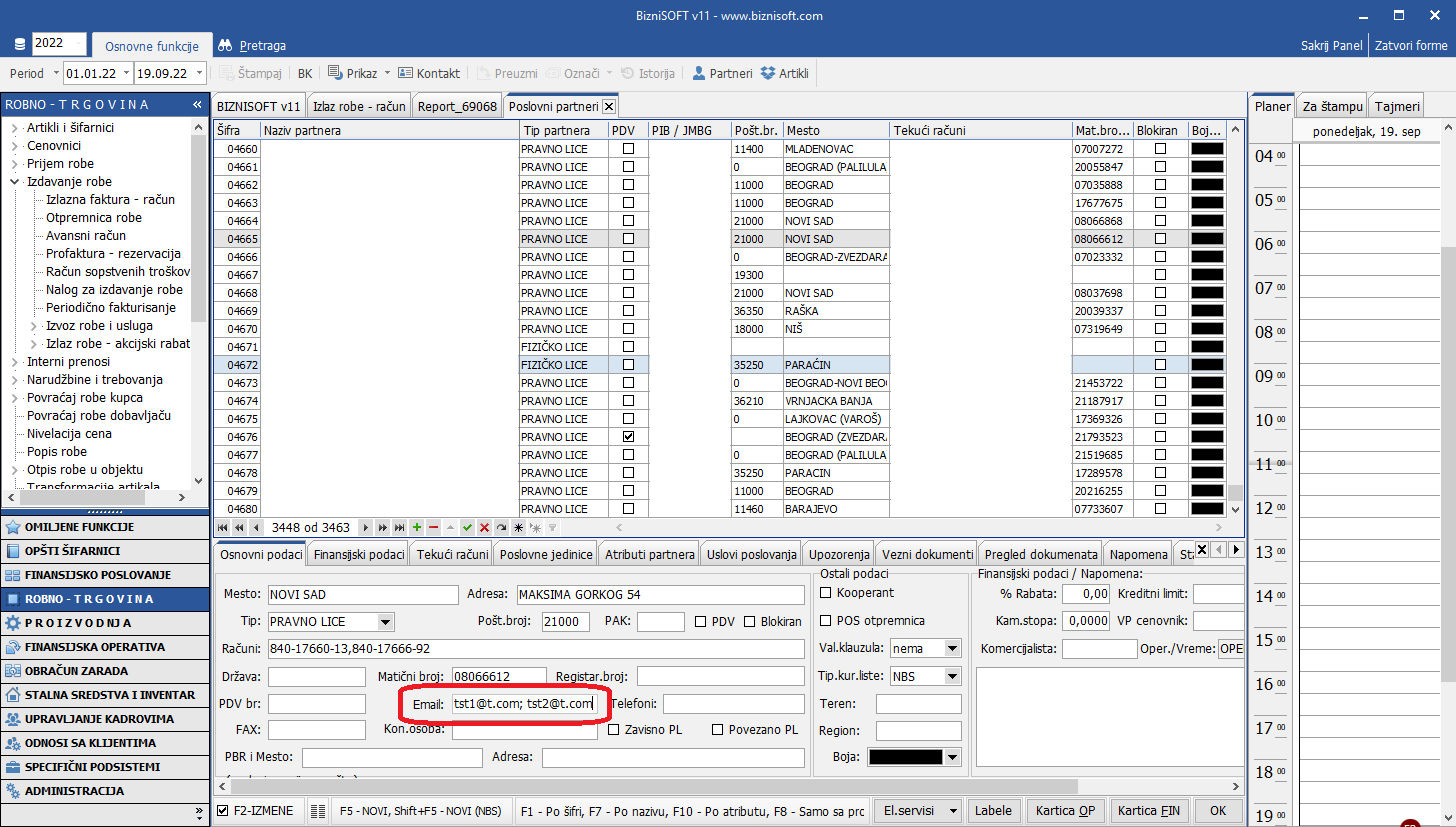Screen dimensions: 1456x827
Task: Click the green checkmark save icon
Action: point(467,527)
